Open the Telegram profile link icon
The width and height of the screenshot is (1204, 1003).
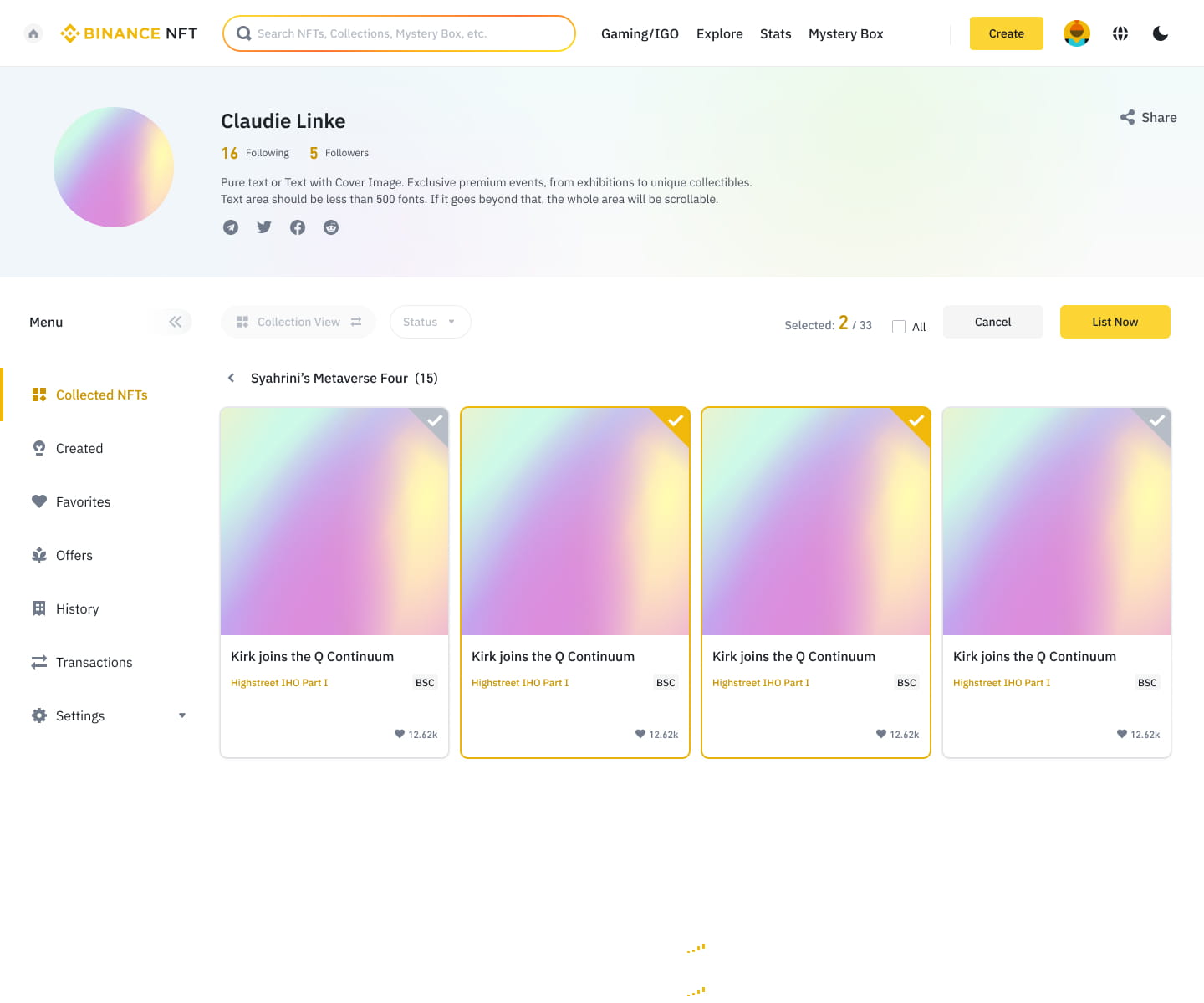pos(231,227)
